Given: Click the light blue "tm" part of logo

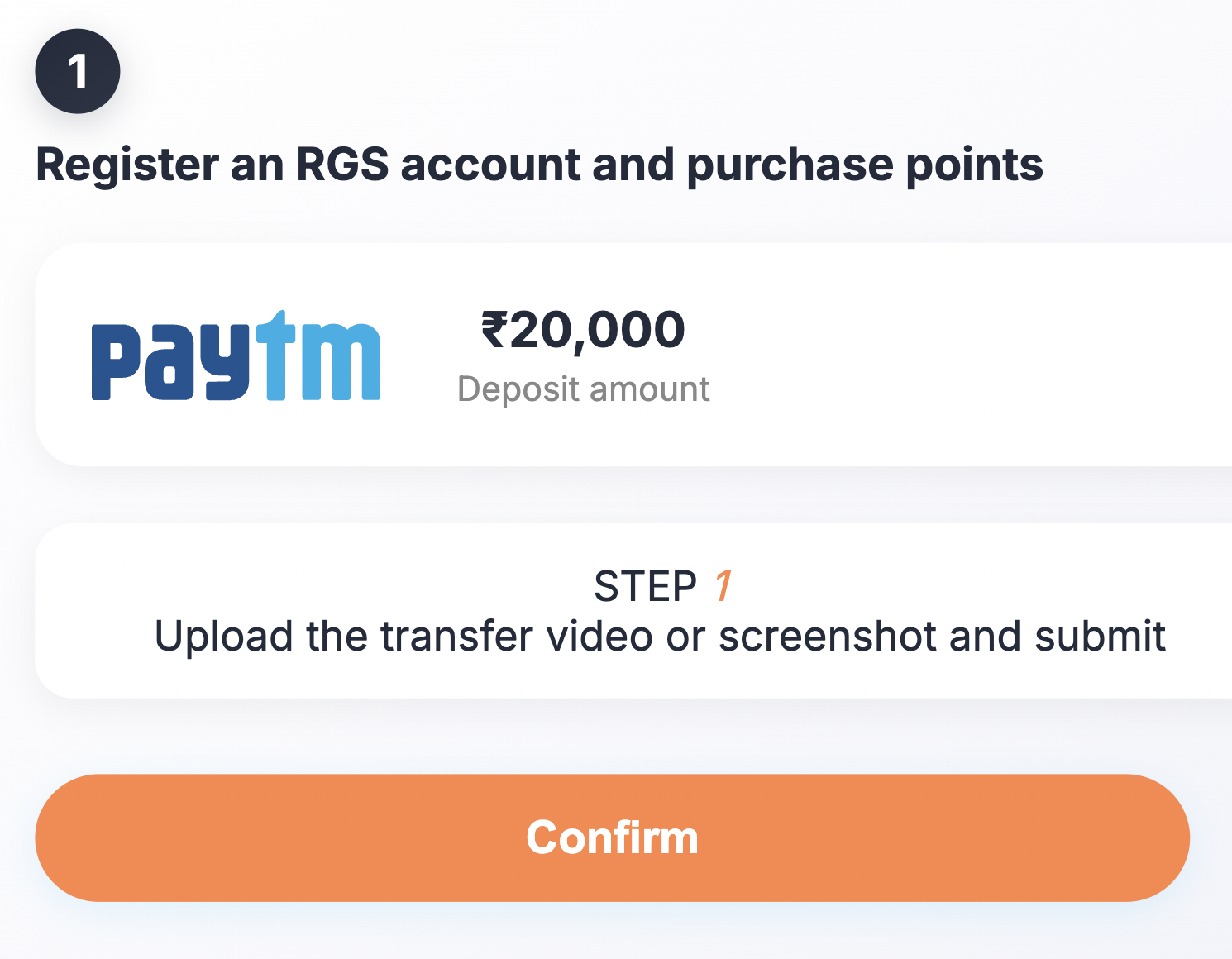Looking at the screenshot, I should click(318, 355).
